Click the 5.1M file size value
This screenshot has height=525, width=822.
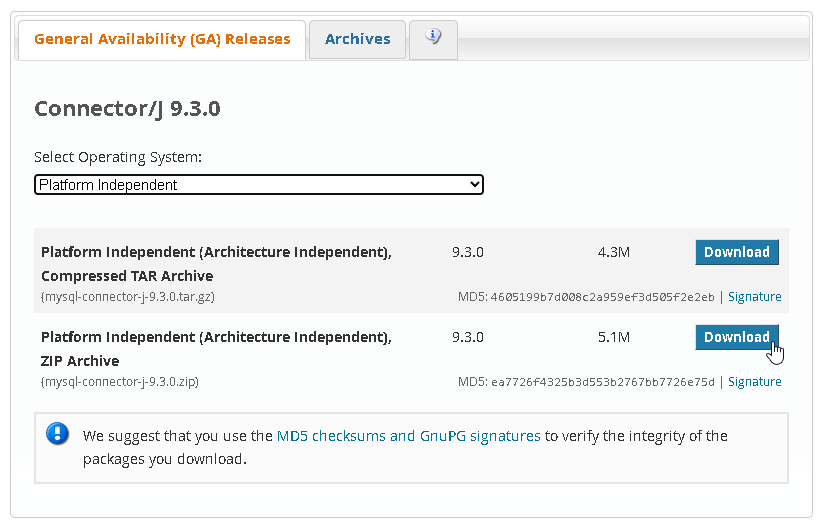(x=613, y=337)
